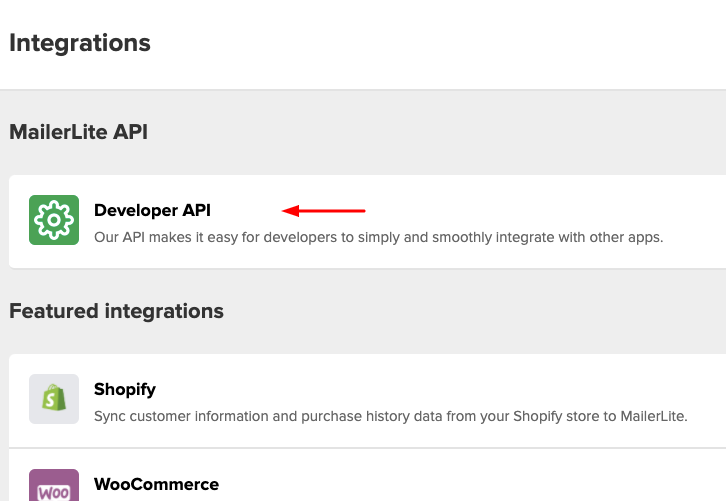Screen dimensions: 726x501
Task: Click the Shopify bag logo icon
Action: [x=54, y=399]
